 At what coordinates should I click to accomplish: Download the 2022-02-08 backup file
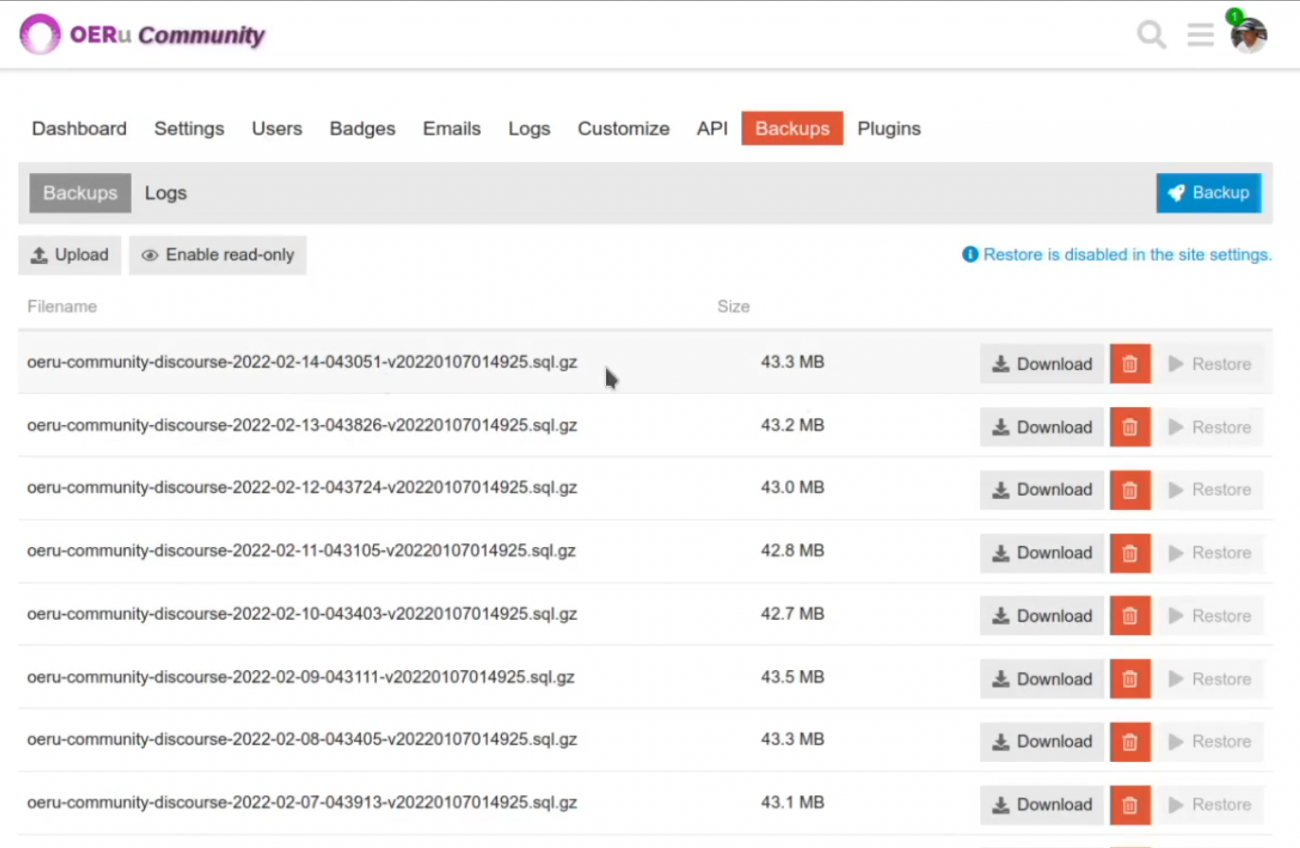point(1042,742)
